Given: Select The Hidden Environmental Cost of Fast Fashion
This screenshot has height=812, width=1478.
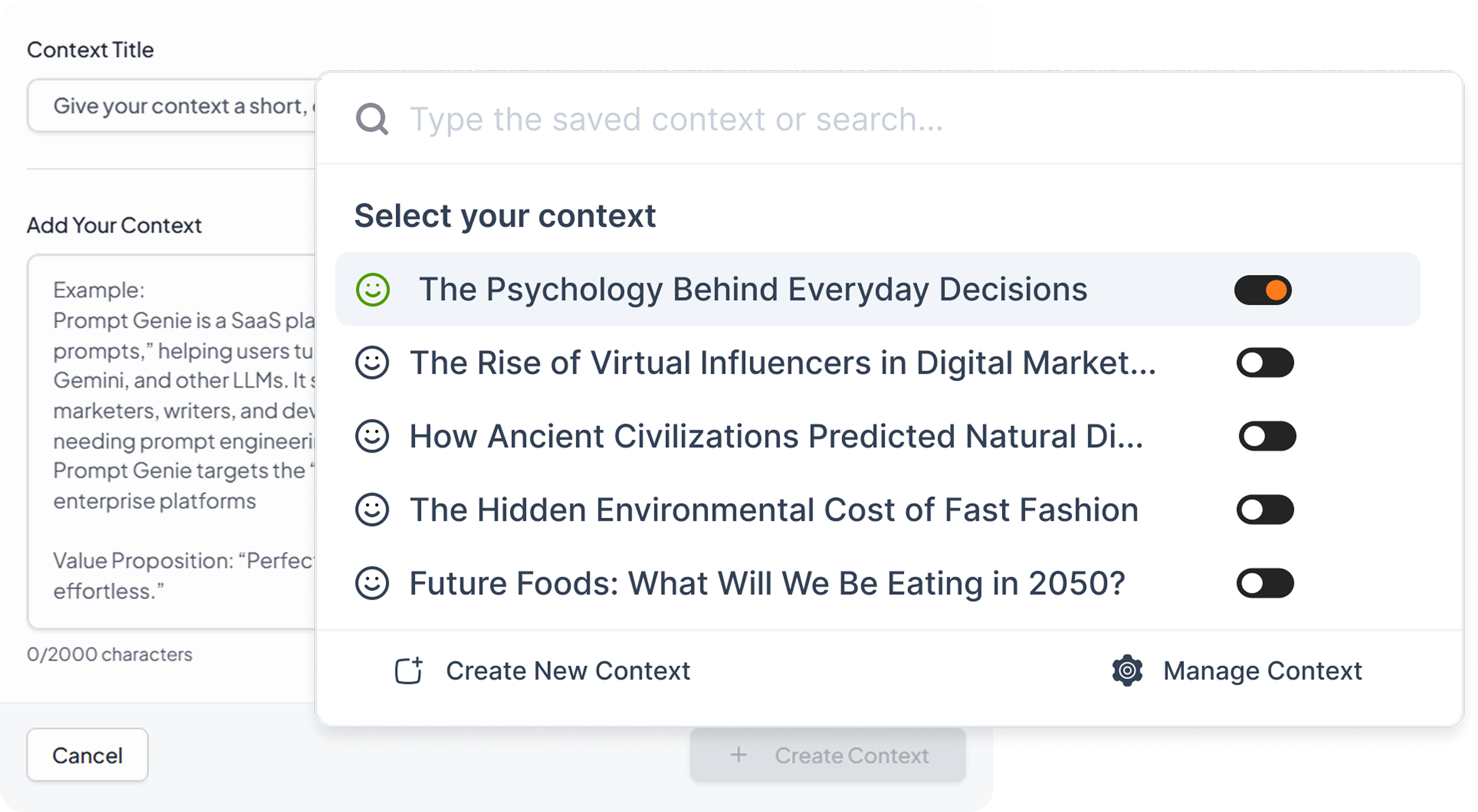Looking at the screenshot, I should coord(774,510).
